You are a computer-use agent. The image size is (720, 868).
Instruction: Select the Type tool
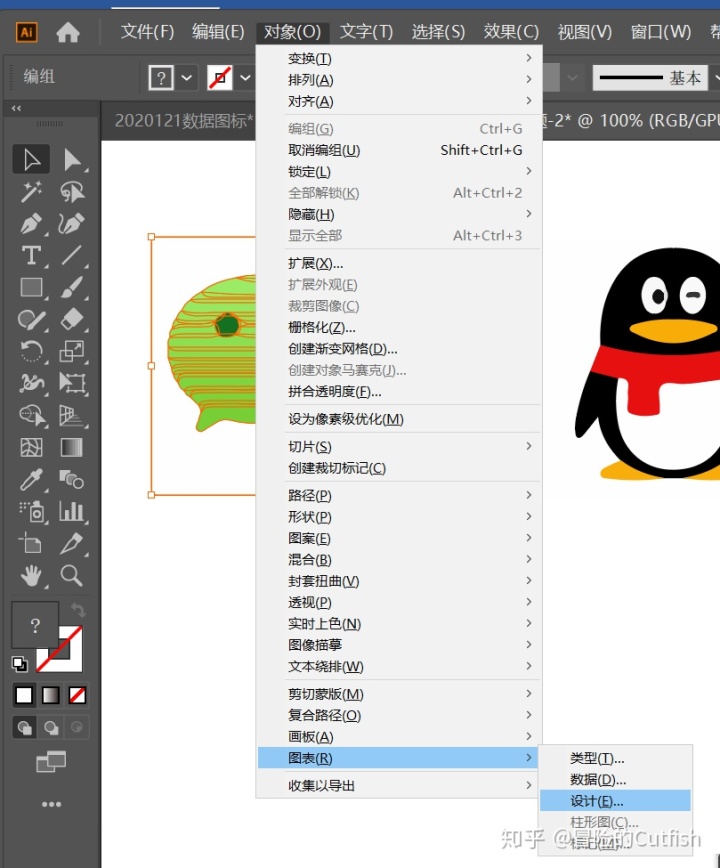coord(31,256)
